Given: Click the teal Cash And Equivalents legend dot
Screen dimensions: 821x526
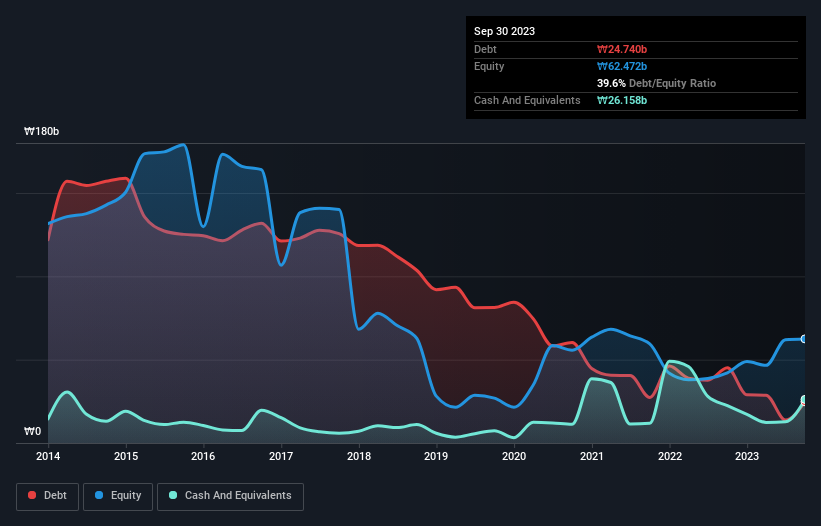Looking at the screenshot, I should [173, 495].
